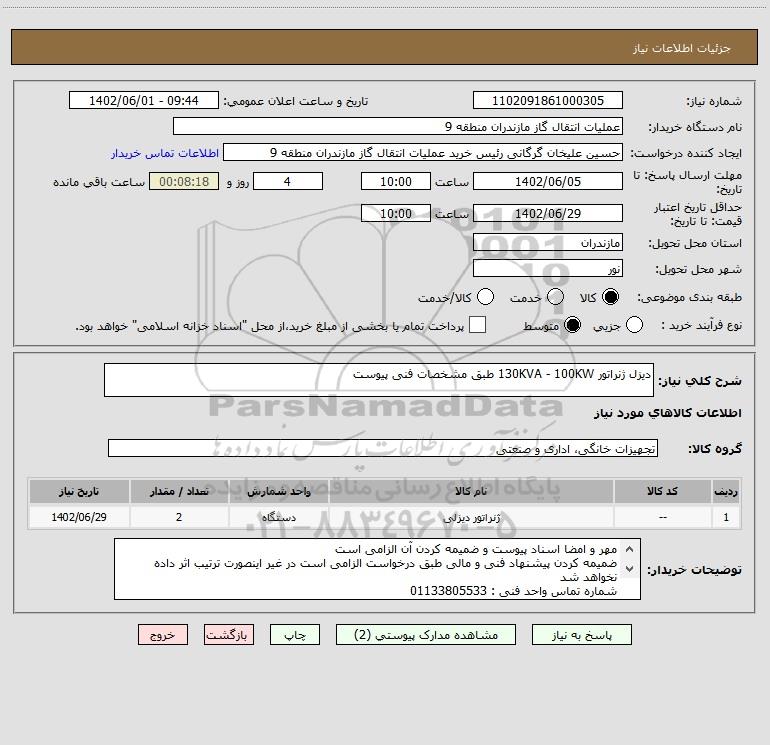Click goods group field تجهیزات خانگی، اداری و صنعتی
The width and height of the screenshot is (770, 745).
[383, 448]
